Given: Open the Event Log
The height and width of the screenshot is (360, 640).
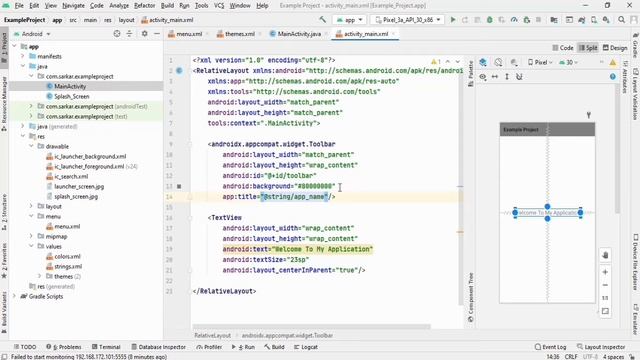Looking at the screenshot, I should pos(550,347).
